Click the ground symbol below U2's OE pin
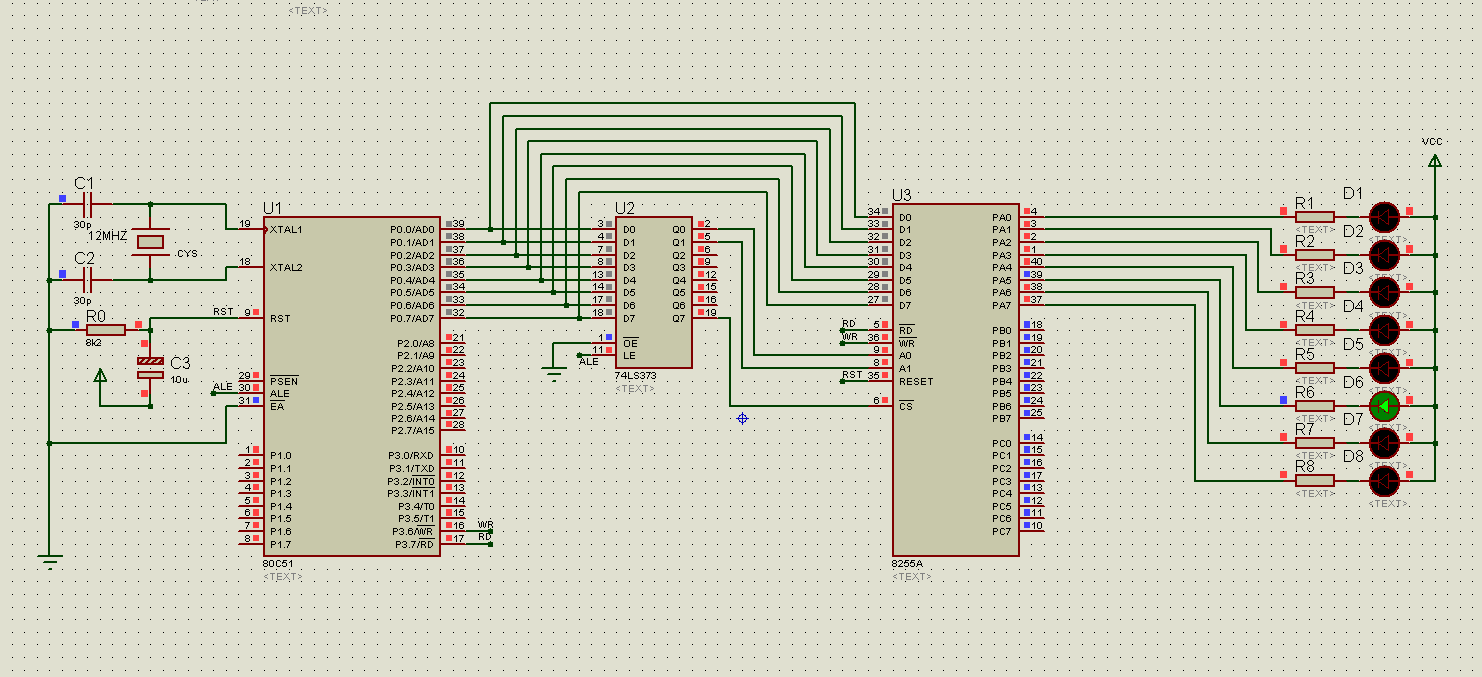The width and height of the screenshot is (1482, 677). point(554,375)
